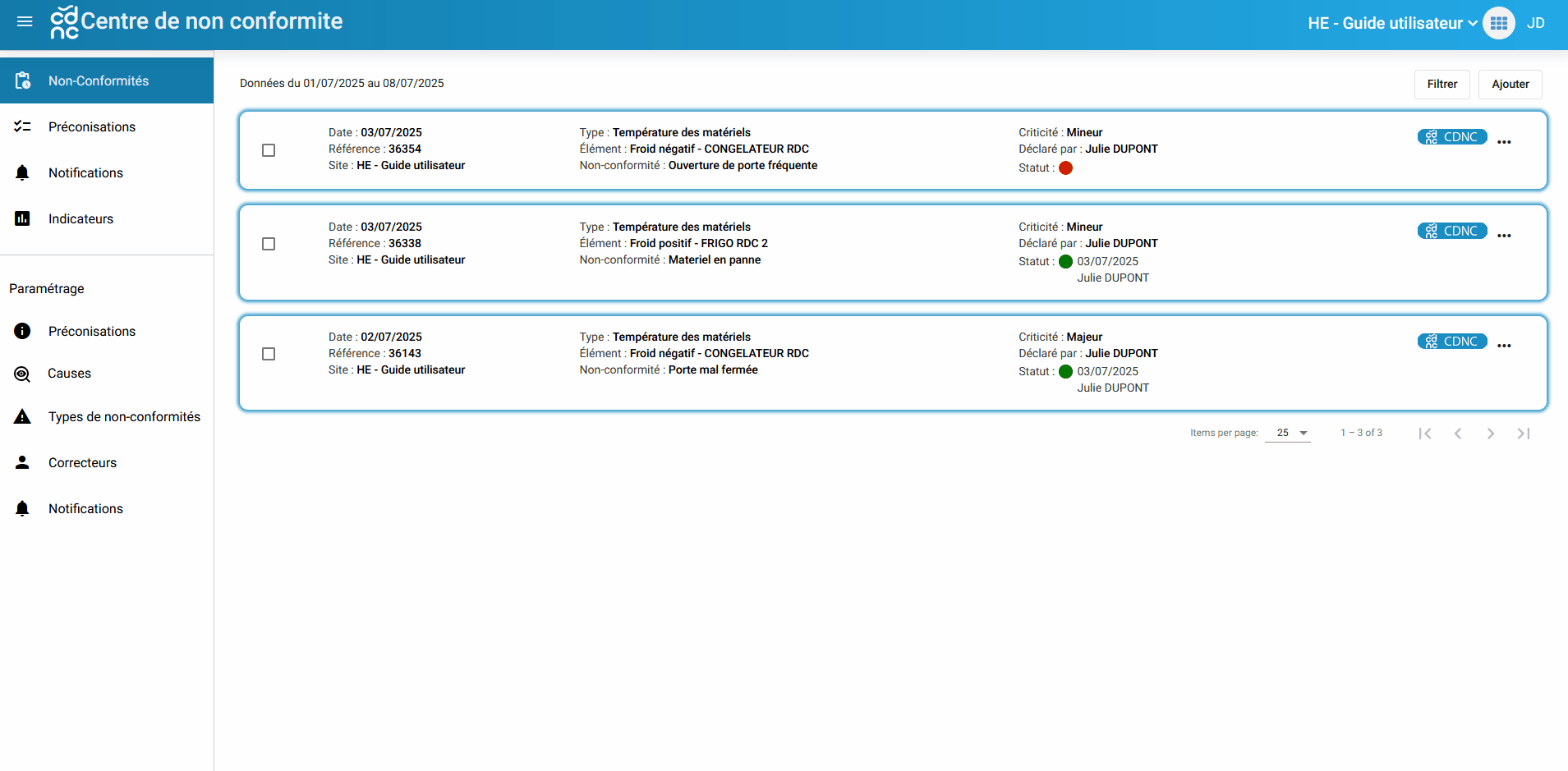1568x771 pixels.
Task: Click the Préconisations checklist icon in the top menu
Action: click(23, 126)
